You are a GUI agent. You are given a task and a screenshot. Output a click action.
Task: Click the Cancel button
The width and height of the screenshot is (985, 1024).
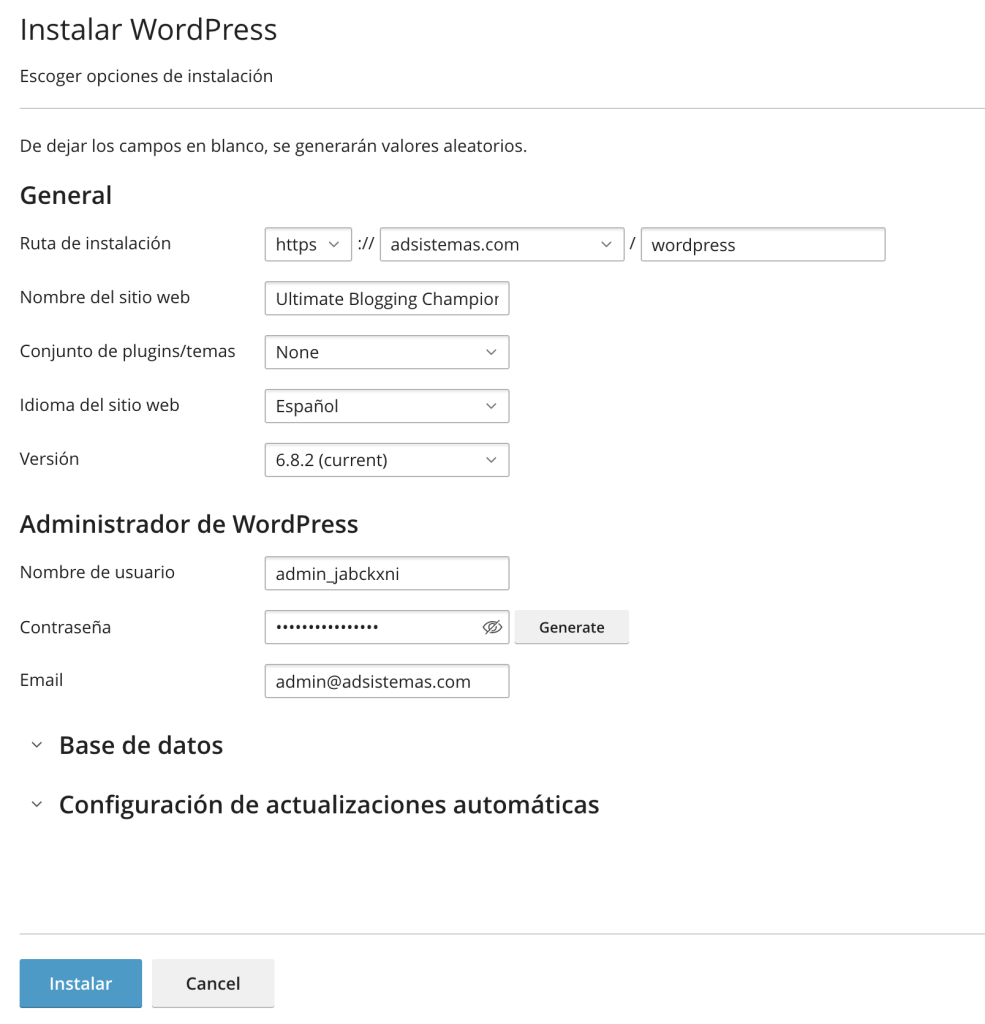click(213, 983)
